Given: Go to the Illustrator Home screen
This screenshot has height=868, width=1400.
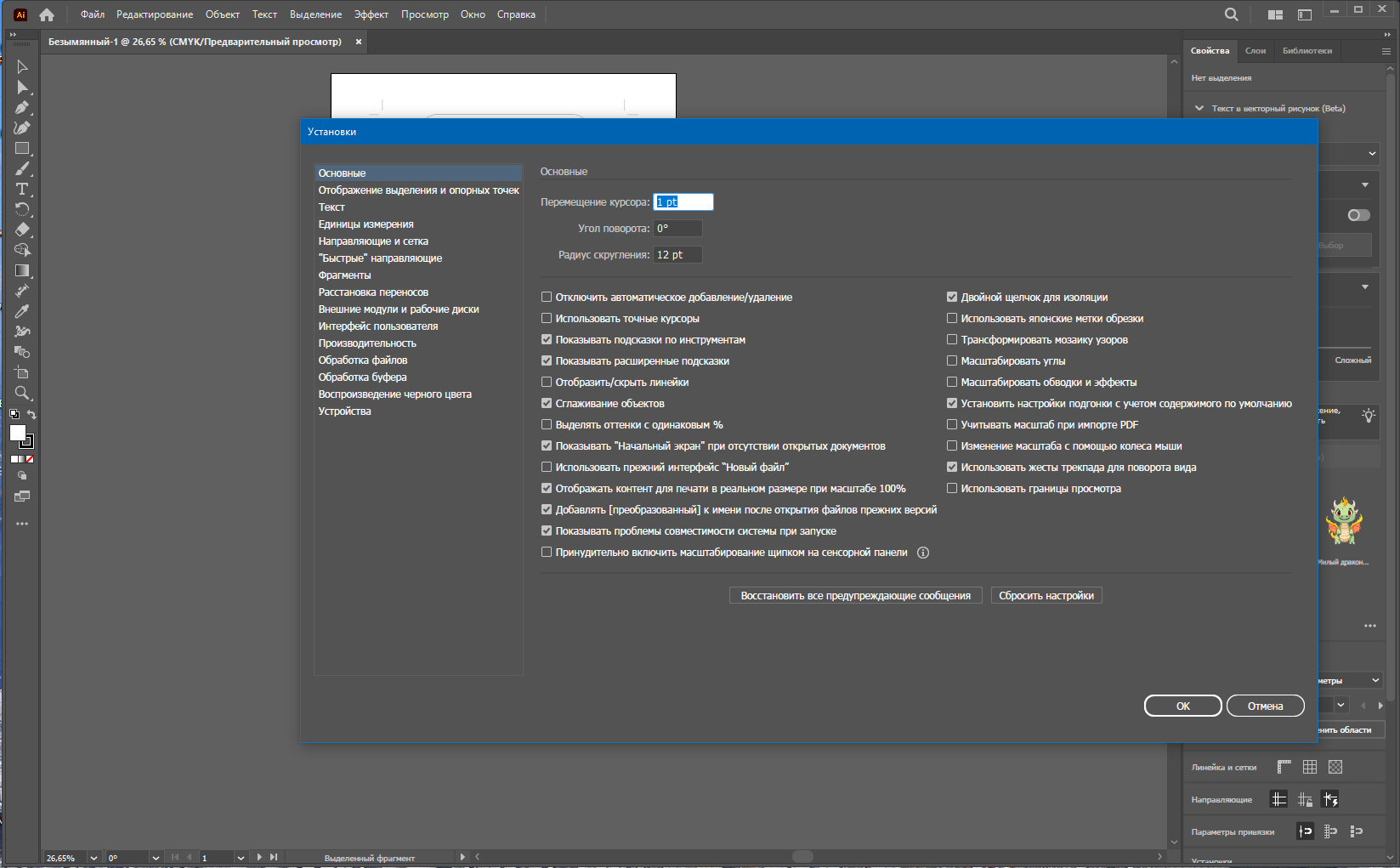Looking at the screenshot, I should 47,14.
